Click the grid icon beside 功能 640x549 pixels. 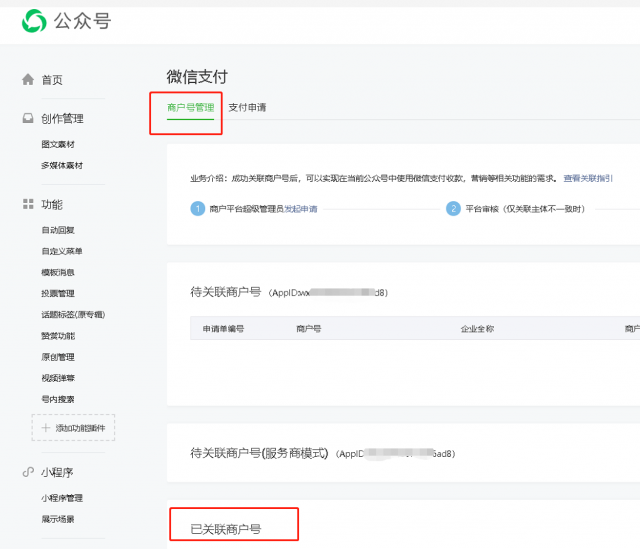28,204
